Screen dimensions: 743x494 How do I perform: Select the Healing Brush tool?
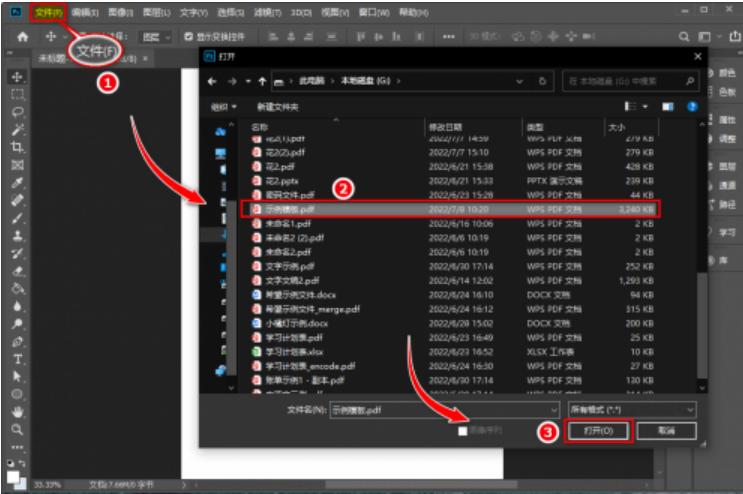(x=17, y=200)
